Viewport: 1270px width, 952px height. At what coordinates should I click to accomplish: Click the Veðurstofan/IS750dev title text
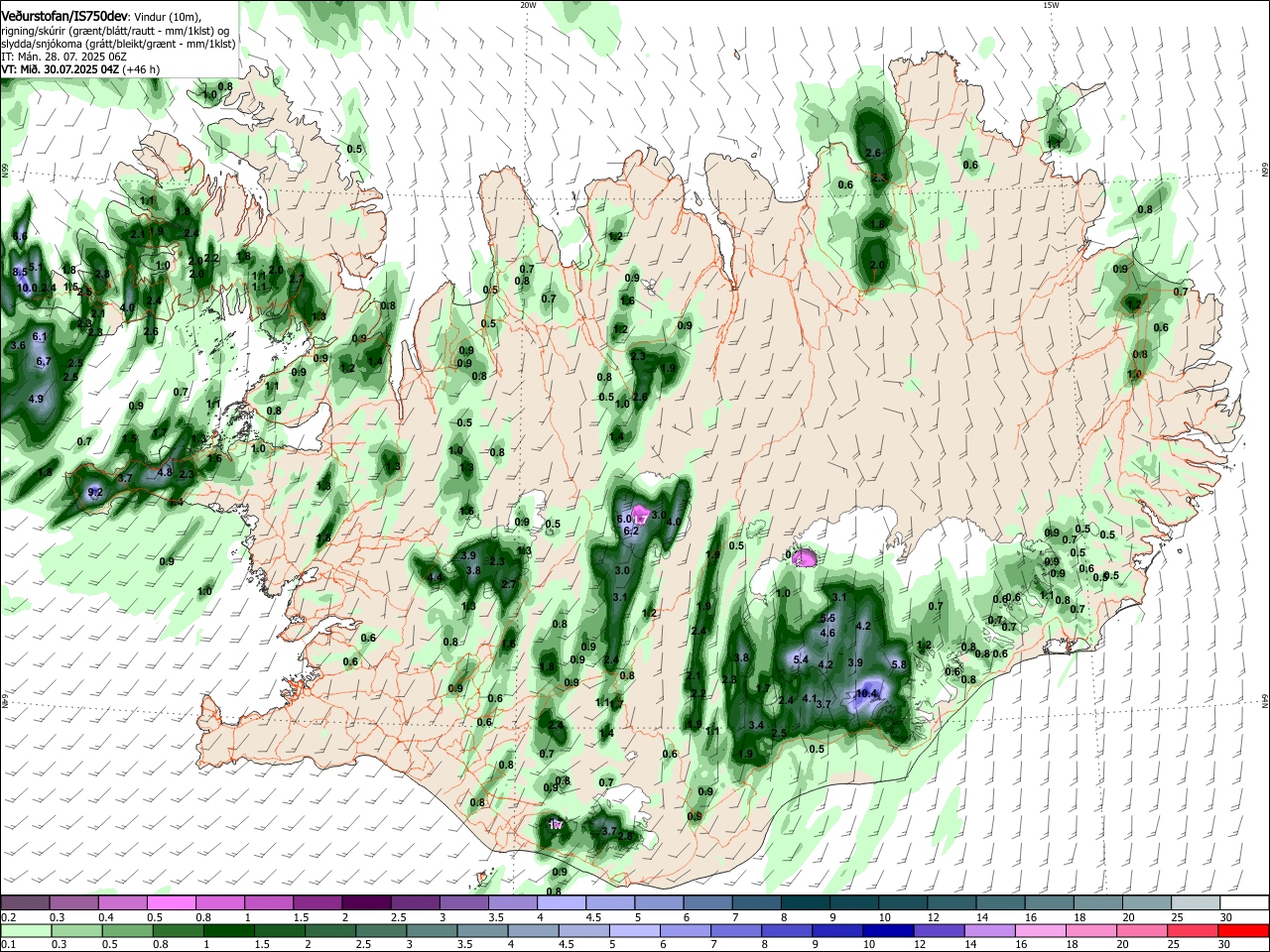pos(63,17)
